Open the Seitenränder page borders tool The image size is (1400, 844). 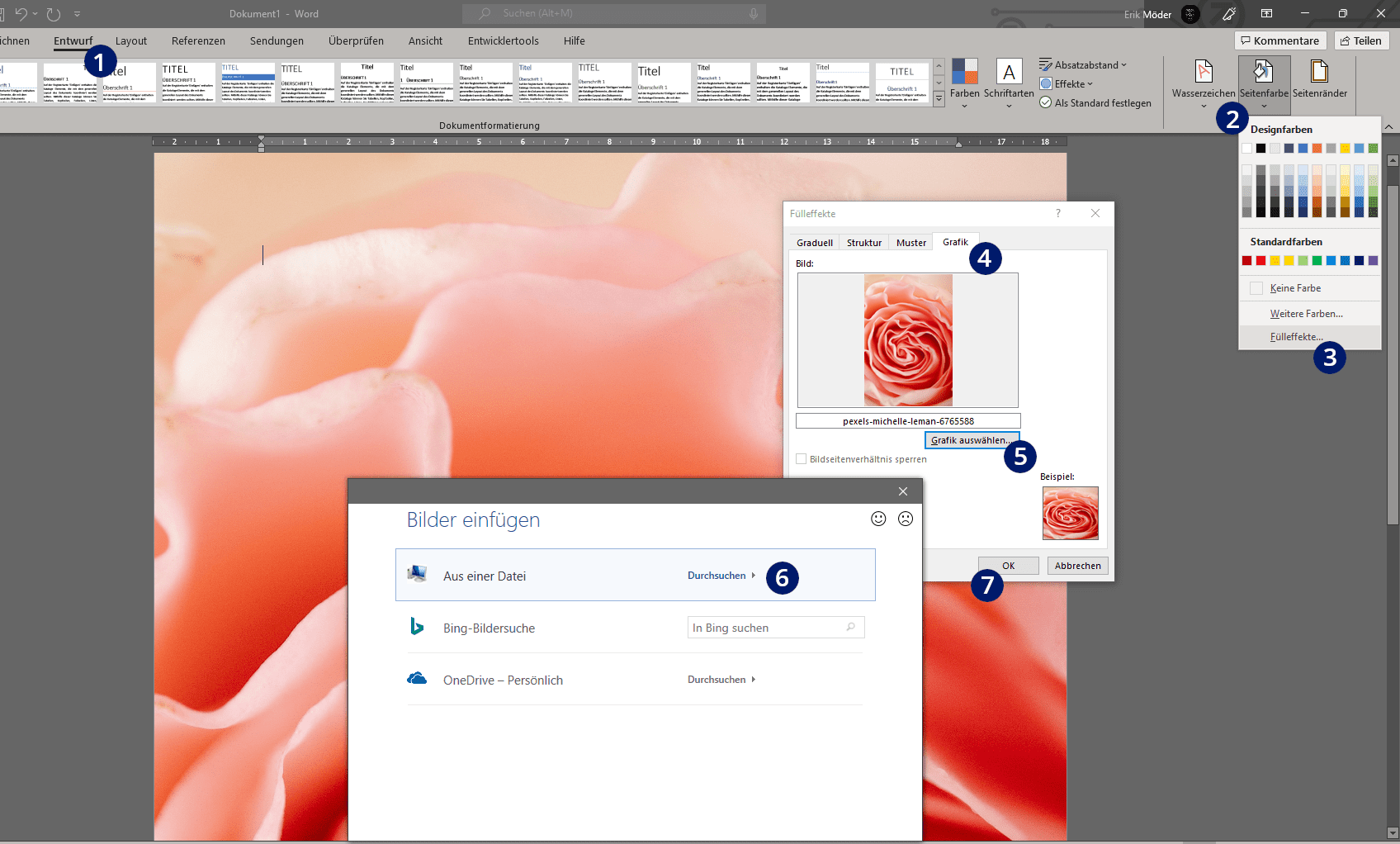click(x=1319, y=73)
